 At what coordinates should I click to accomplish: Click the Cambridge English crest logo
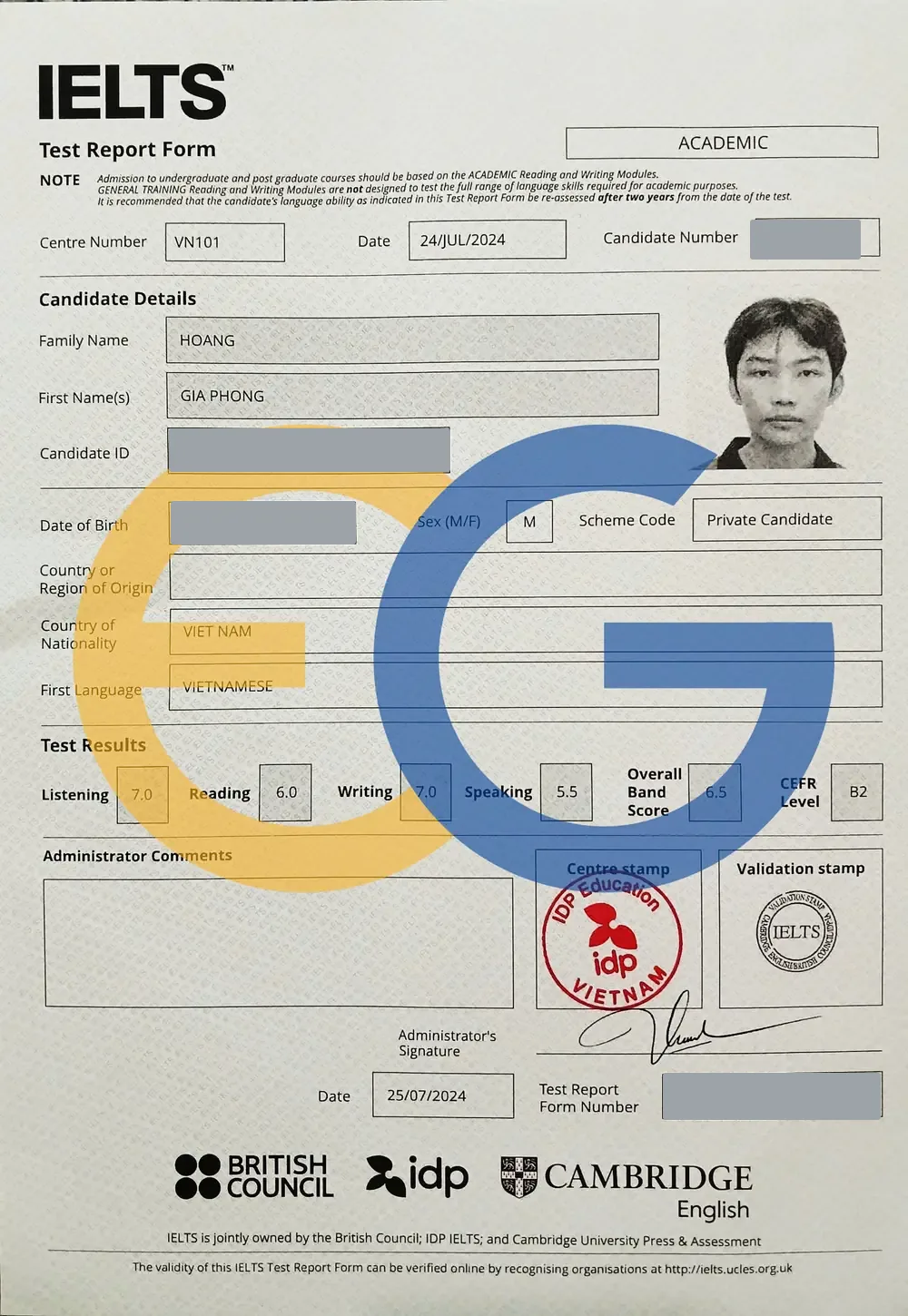coord(627,1187)
